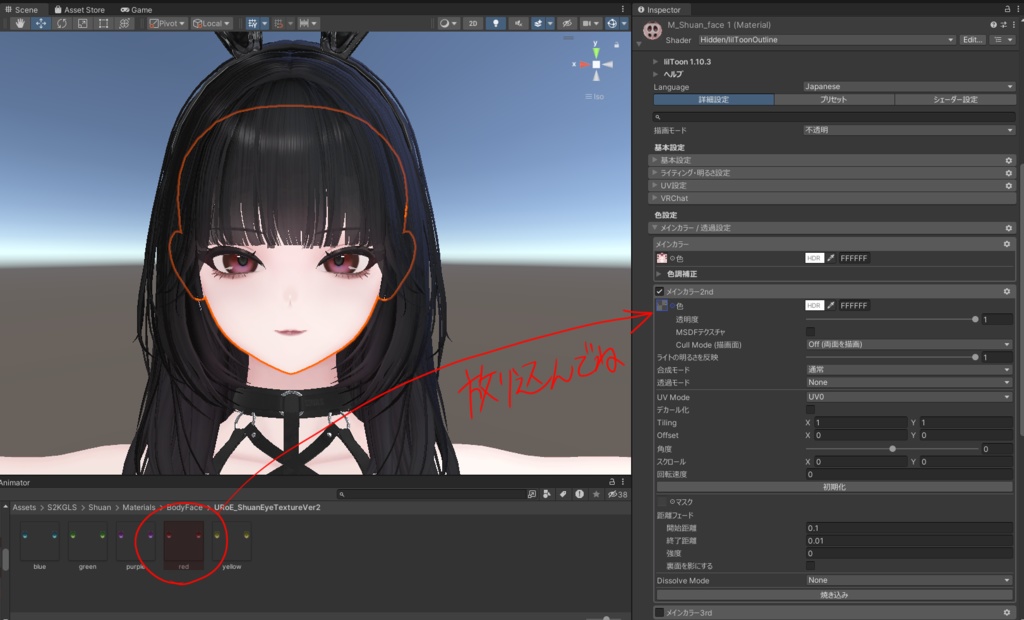Open the Pivot handle position dropdown
The height and width of the screenshot is (620, 1024).
167,24
